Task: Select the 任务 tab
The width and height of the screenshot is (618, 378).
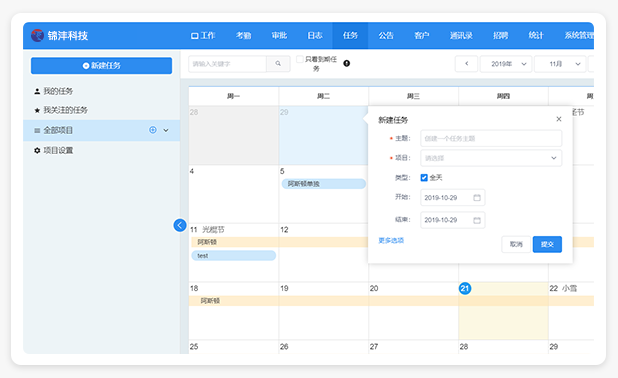Action: coord(350,35)
